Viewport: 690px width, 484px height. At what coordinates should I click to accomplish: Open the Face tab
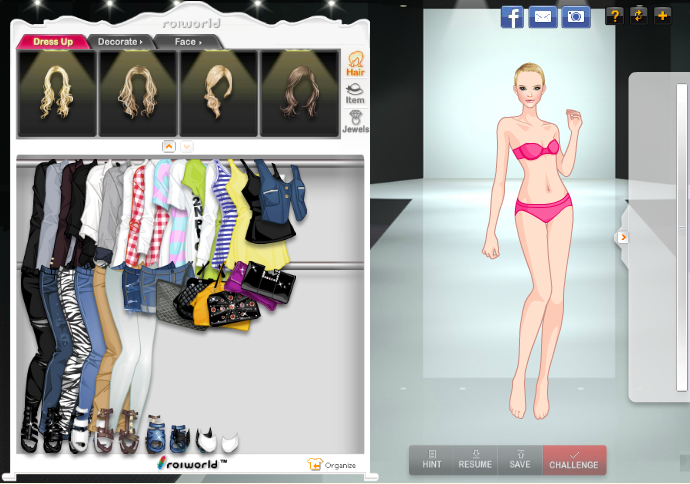point(187,42)
